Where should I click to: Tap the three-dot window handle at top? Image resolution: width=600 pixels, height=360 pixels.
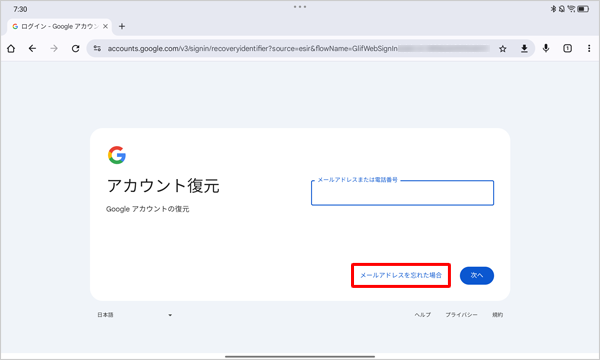(x=300, y=7)
